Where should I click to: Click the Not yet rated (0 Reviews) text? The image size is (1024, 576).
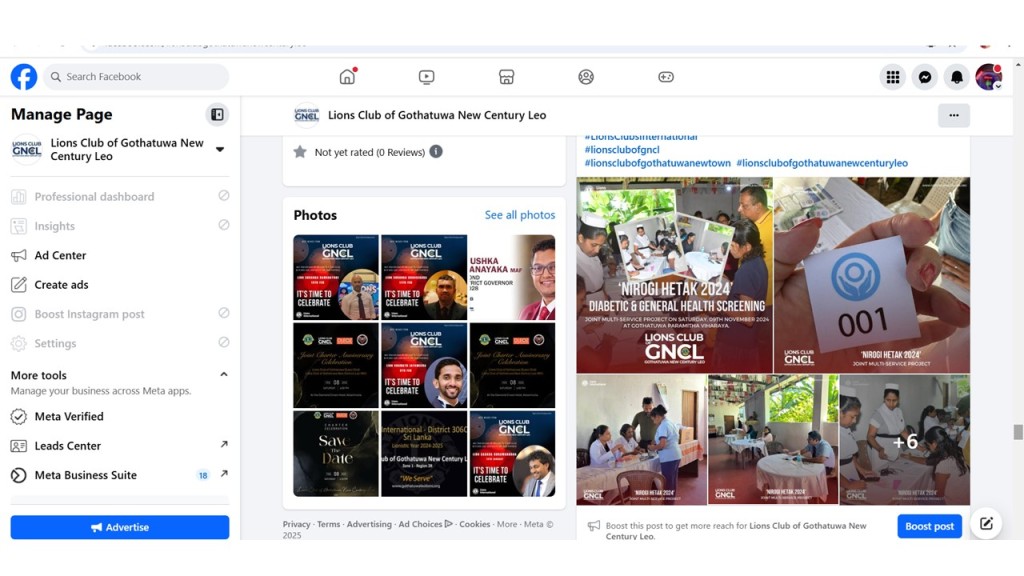coord(370,152)
